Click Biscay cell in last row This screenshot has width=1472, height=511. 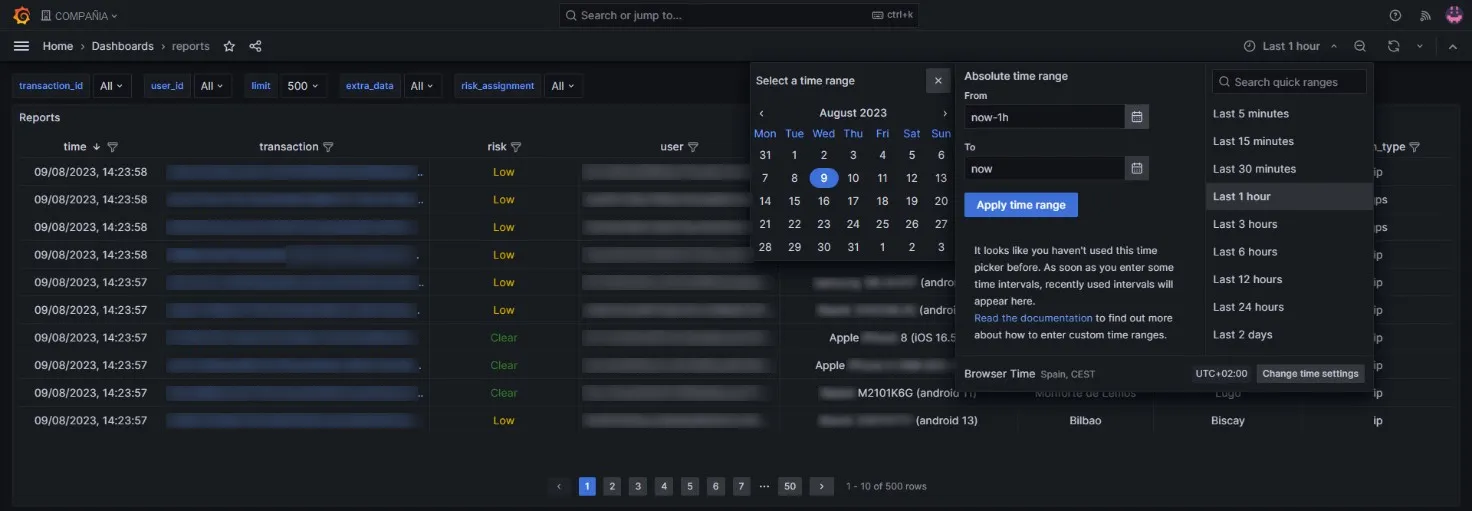[1227, 421]
